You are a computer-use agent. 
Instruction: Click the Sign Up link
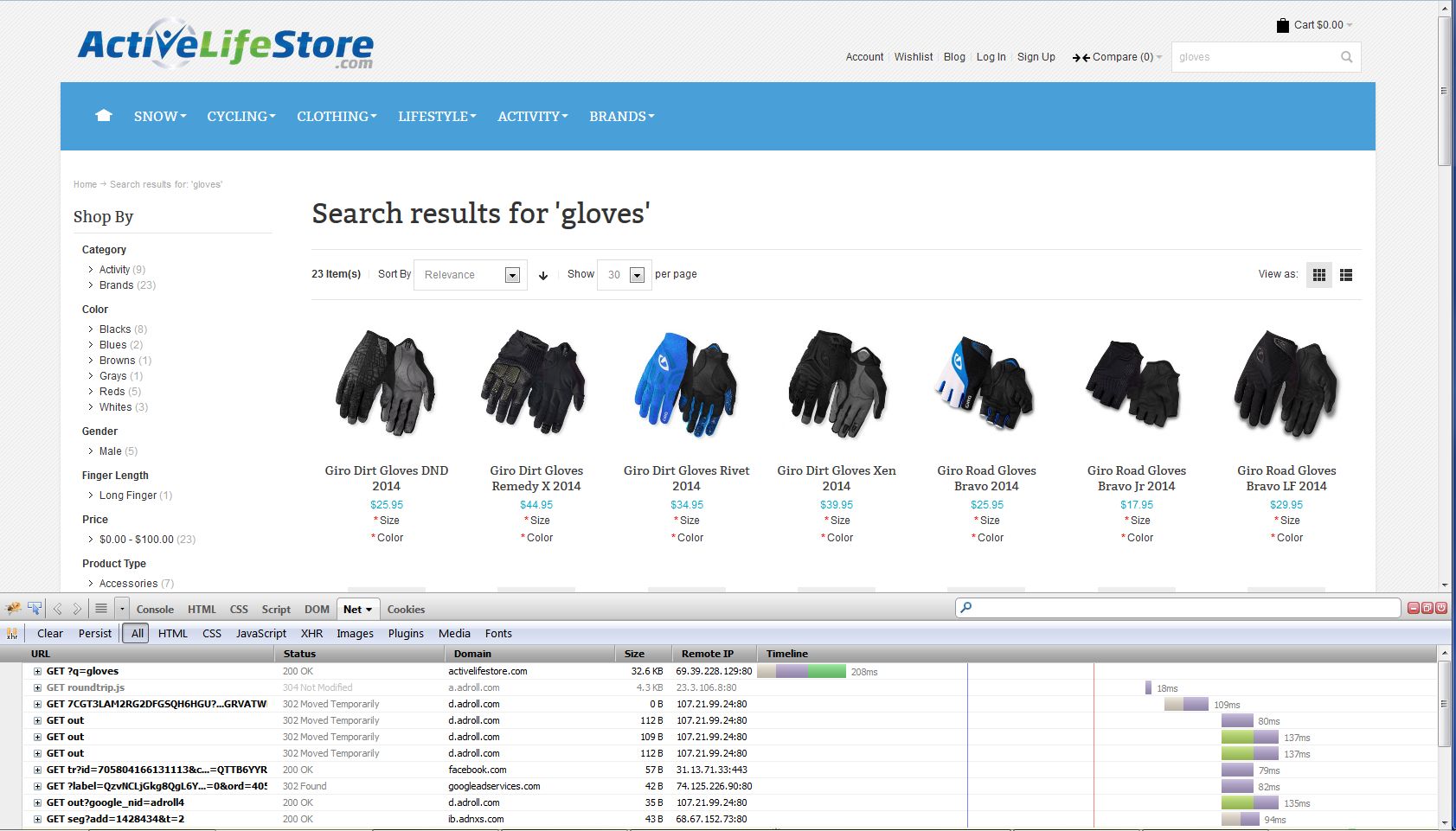pos(1036,57)
